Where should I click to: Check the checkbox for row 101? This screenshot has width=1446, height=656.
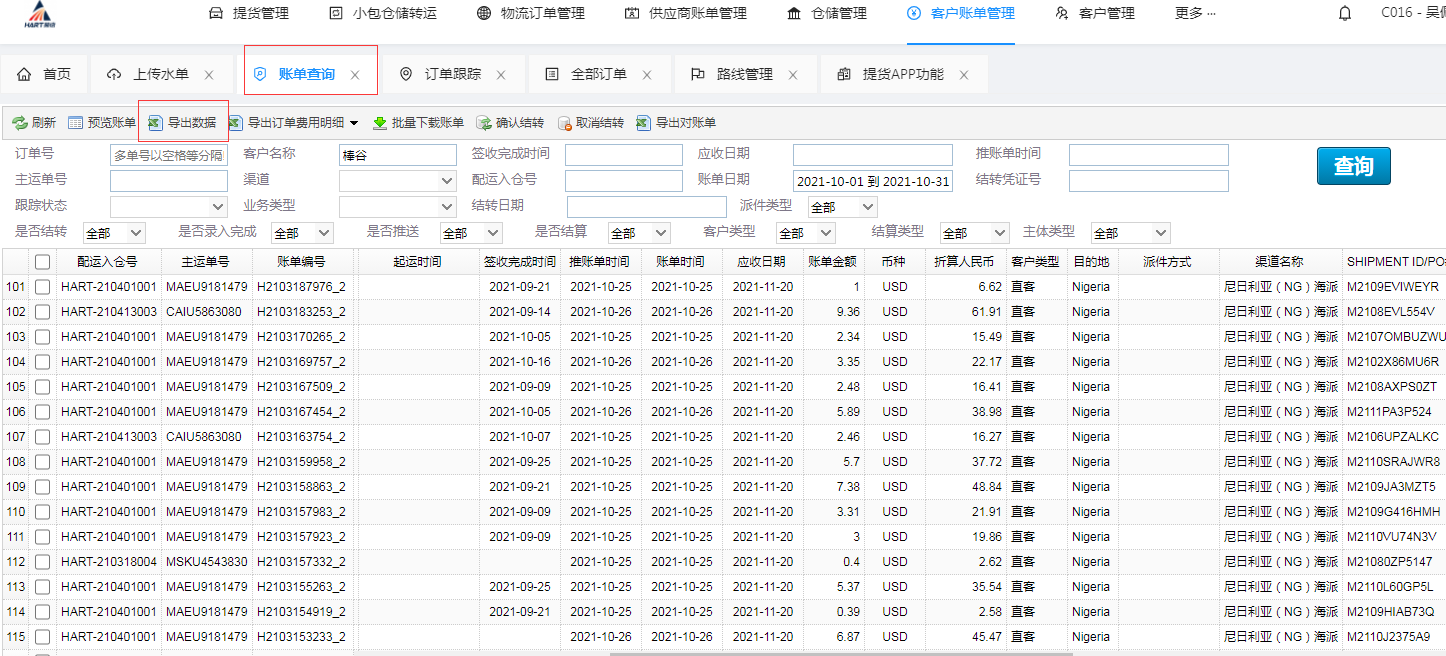[42, 287]
